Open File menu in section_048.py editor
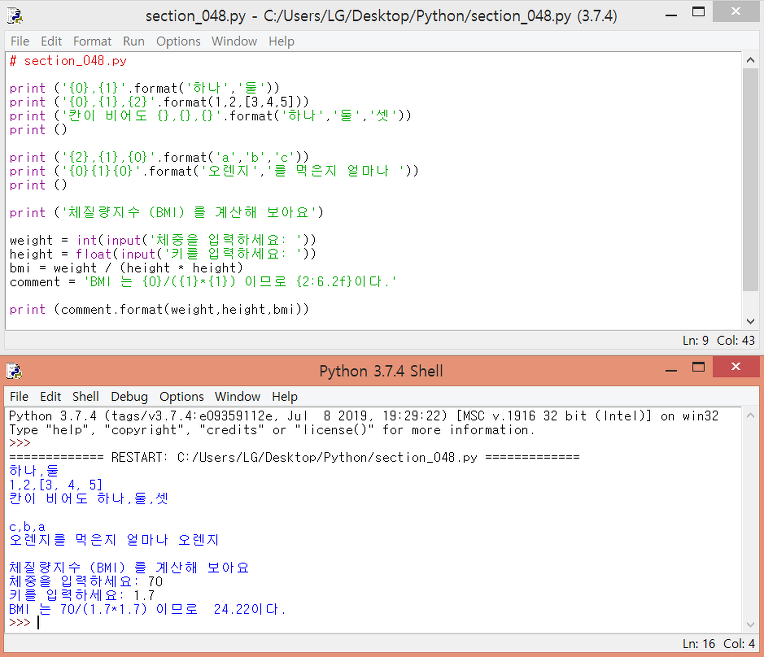The image size is (764, 657). 20,41
